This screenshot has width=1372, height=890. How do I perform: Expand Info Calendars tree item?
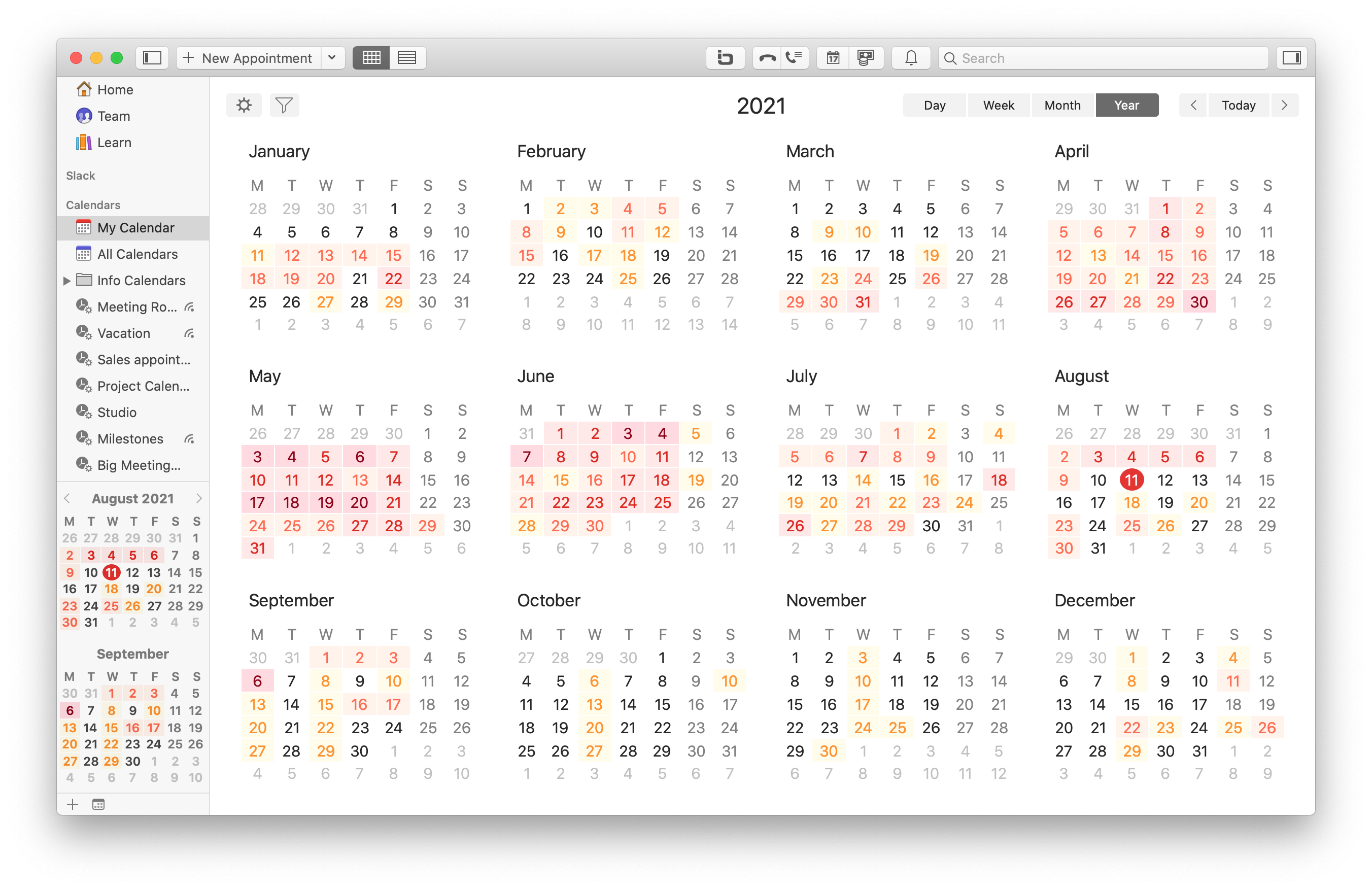click(x=64, y=280)
